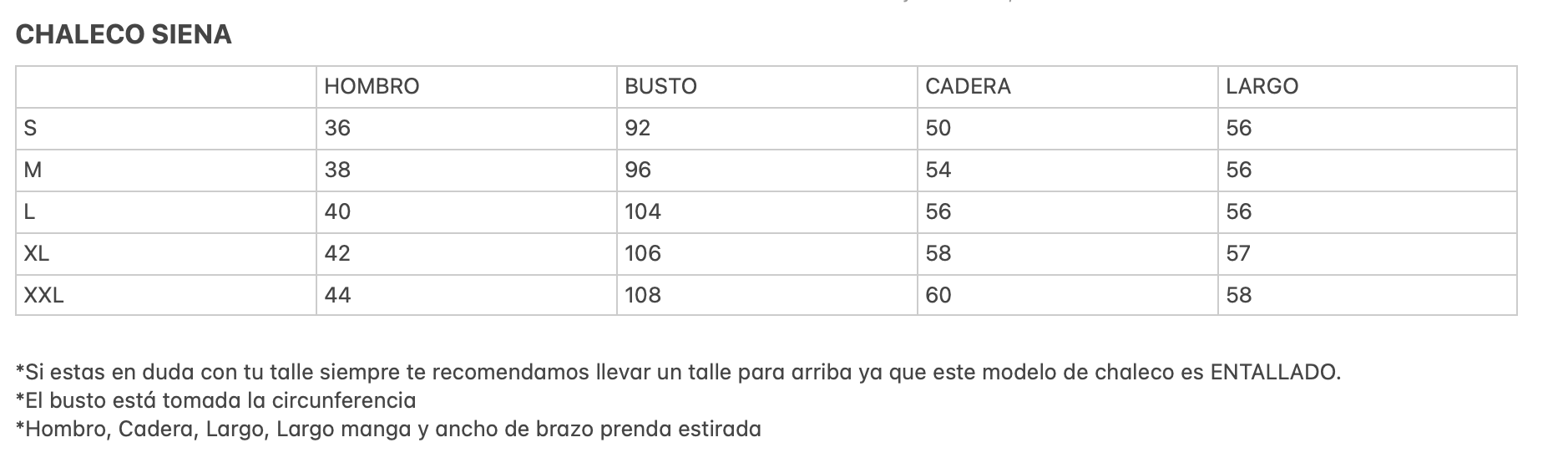Click the XXL size row label
This screenshot has height=473, width=1568.
tap(166, 295)
